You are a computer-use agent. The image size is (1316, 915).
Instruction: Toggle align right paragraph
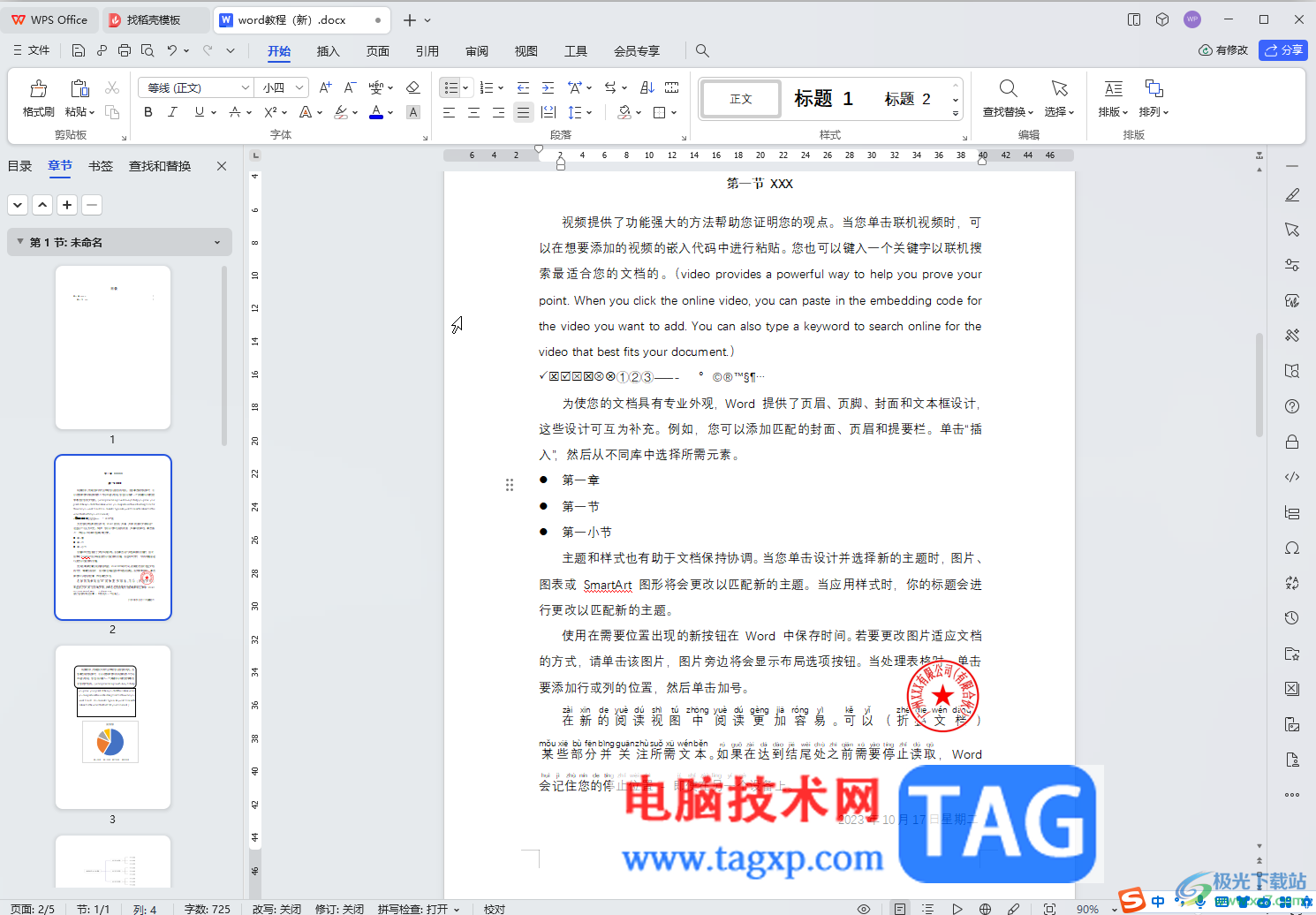[498, 112]
